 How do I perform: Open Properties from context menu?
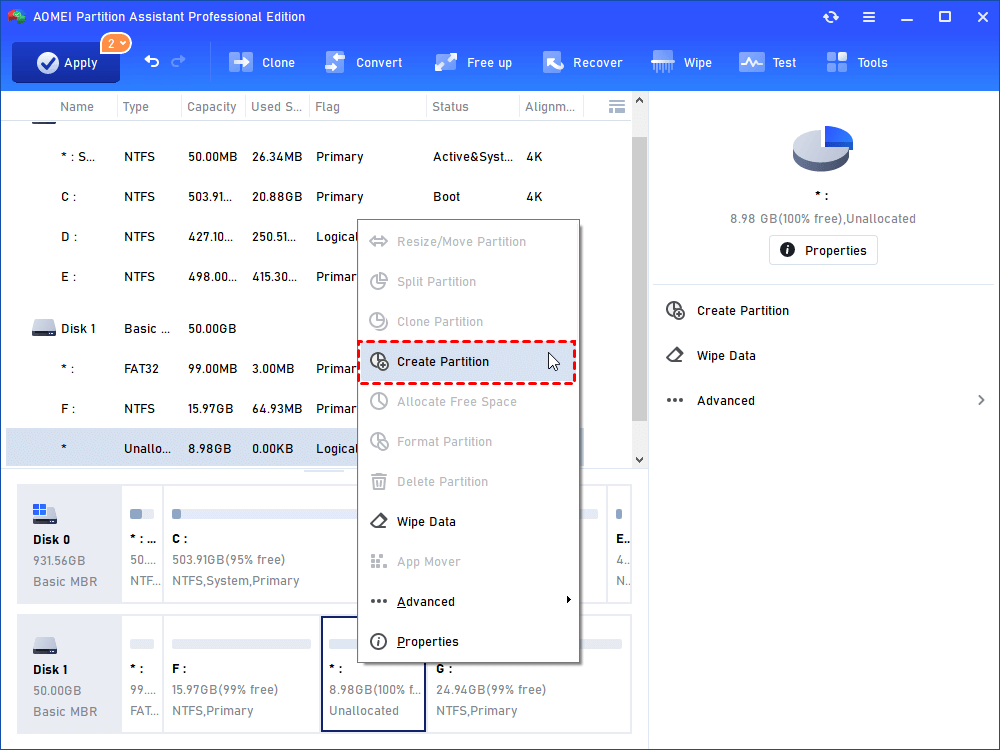click(468, 642)
